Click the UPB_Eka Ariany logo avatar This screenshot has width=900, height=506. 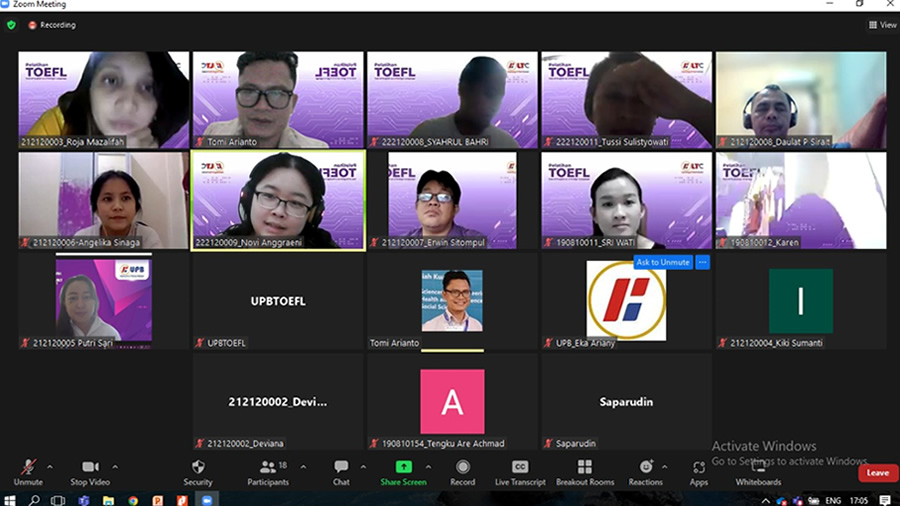coord(626,301)
